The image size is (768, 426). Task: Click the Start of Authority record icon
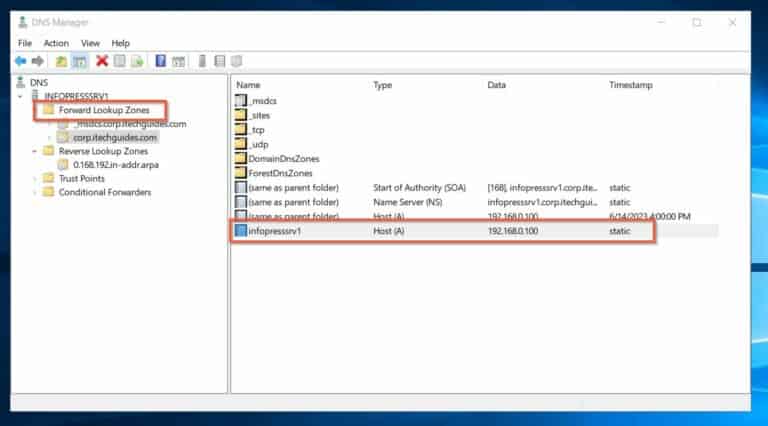pos(240,187)
